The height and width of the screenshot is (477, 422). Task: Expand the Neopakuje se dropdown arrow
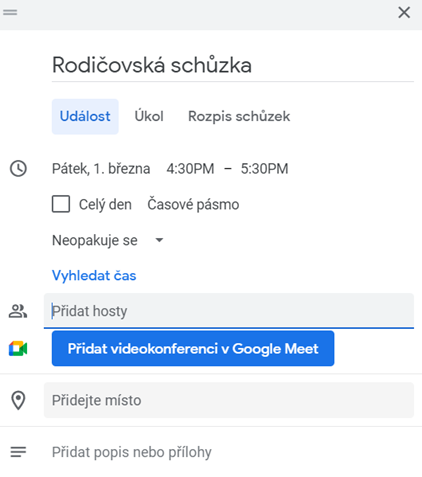(x=159, y=240)
